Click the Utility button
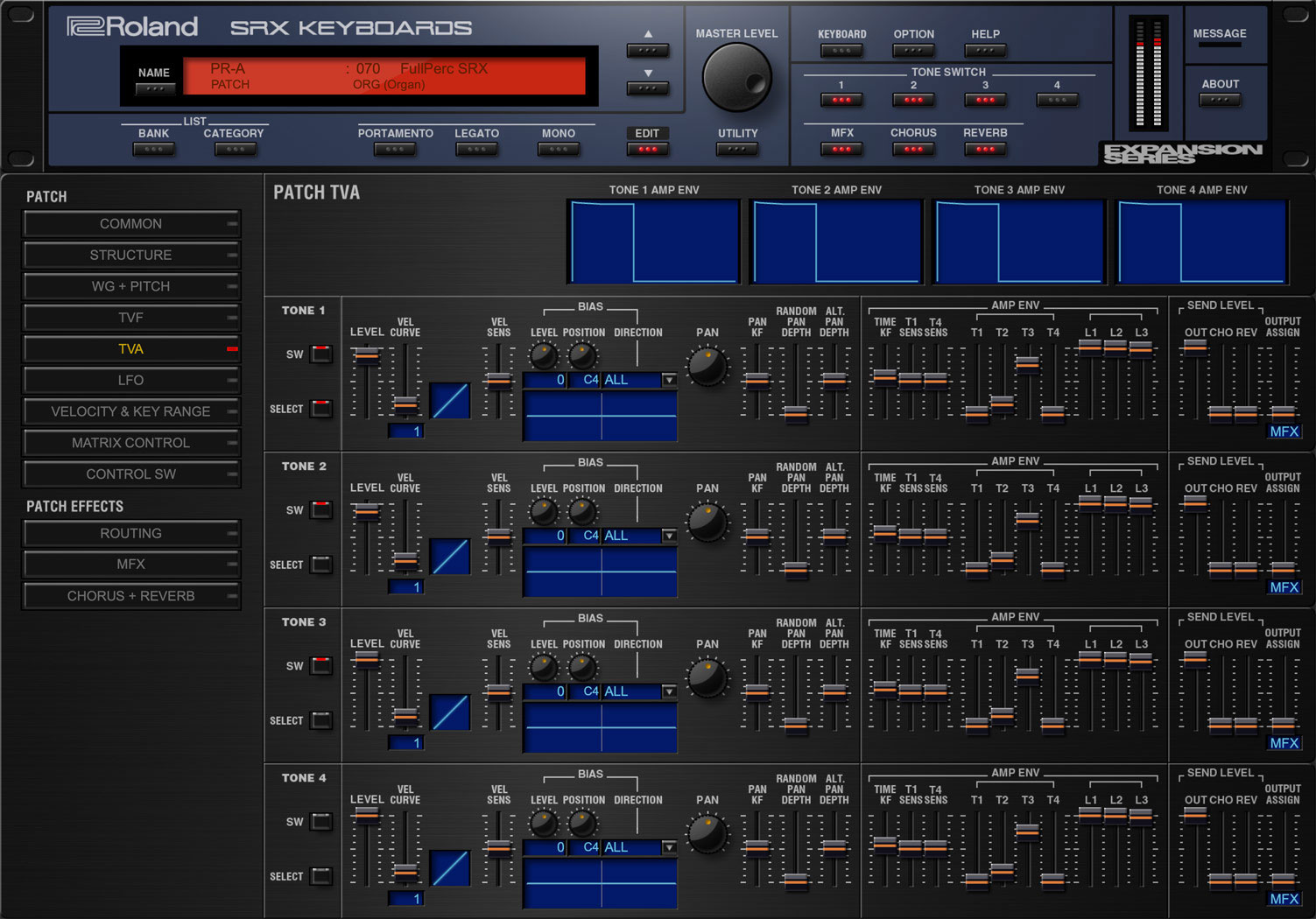 coord(737,149)
